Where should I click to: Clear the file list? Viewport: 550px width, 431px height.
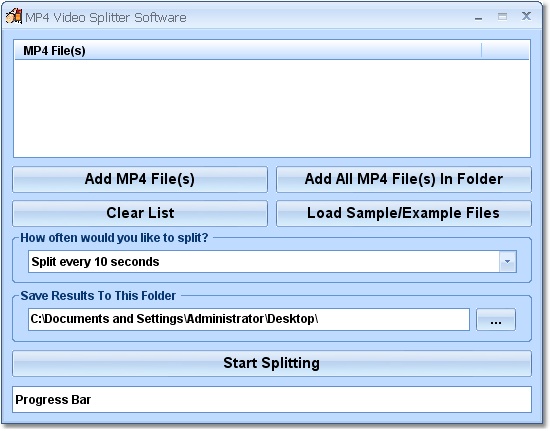tap(140, 213)
